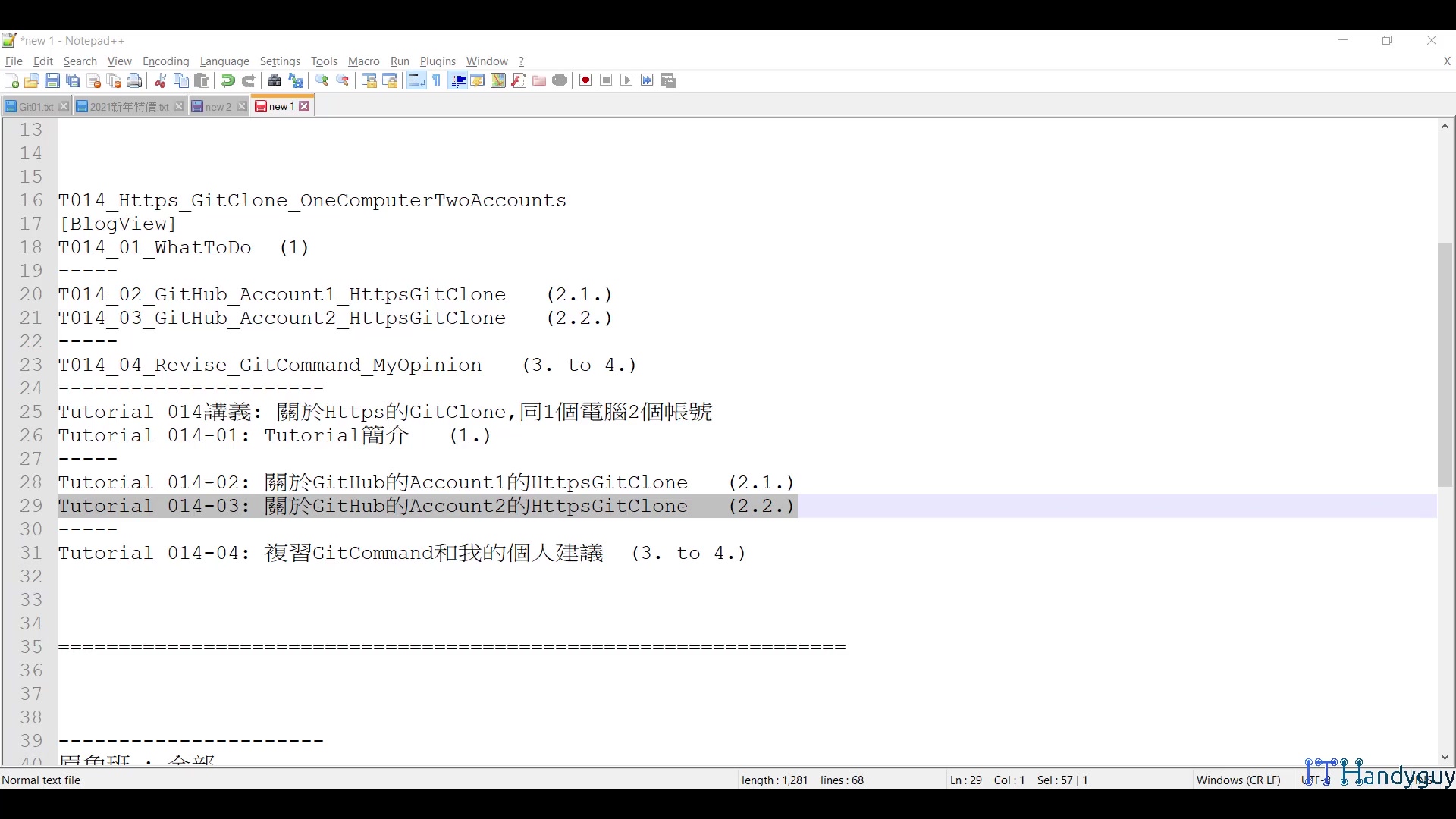This screenshot has height=819, width=1456.
Task: Create a new document
Action: [x=11, y=80]
